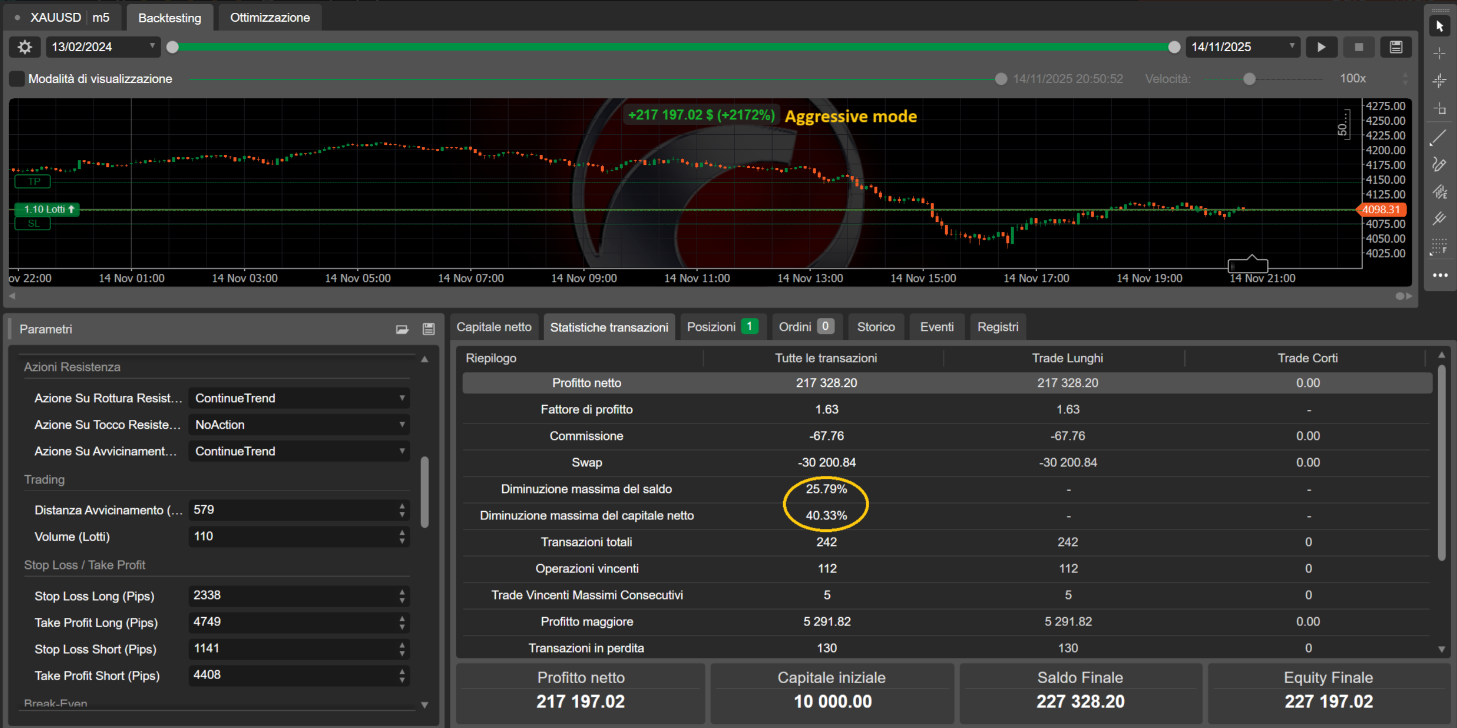Select the Fibonacci grid tool
The width and height of the screenshot is (1457, 728).
click(1440, 246)
